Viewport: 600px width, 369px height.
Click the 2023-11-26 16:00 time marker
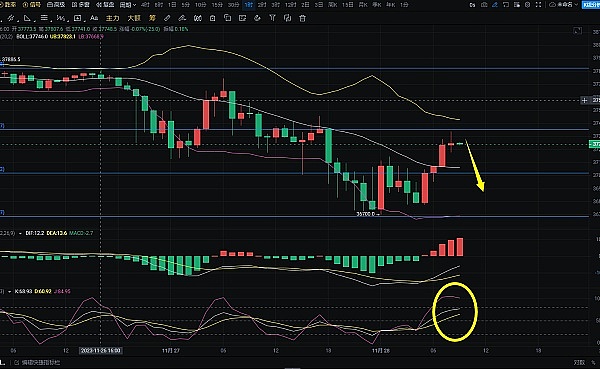point(101,350)
